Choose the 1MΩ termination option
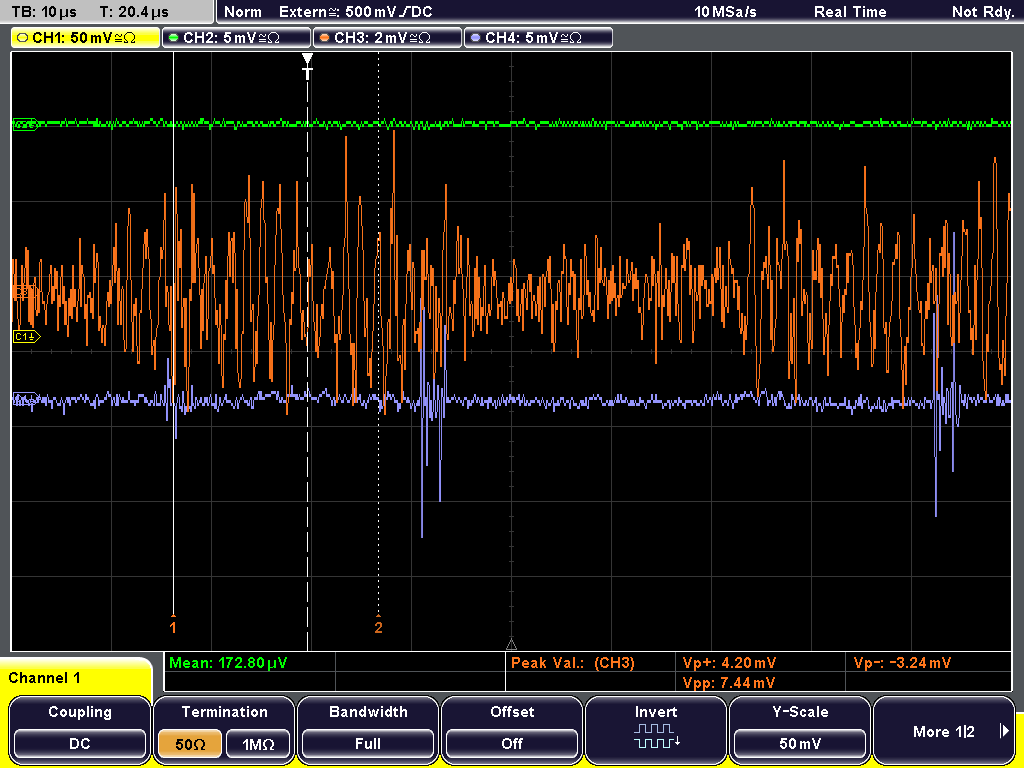Screen dimensions: 1024x768 pyautogui.click(x=258, y=744)
